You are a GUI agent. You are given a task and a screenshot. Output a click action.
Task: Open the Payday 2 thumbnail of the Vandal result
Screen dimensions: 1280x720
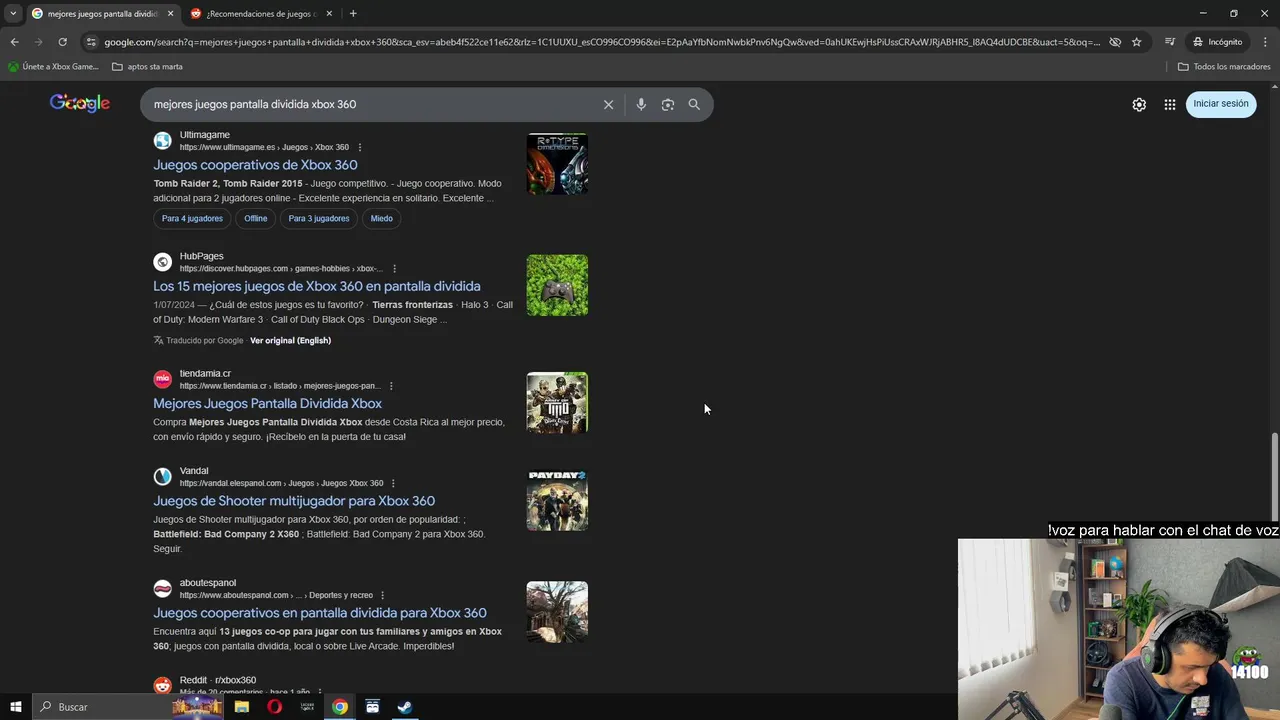point(557,500)
